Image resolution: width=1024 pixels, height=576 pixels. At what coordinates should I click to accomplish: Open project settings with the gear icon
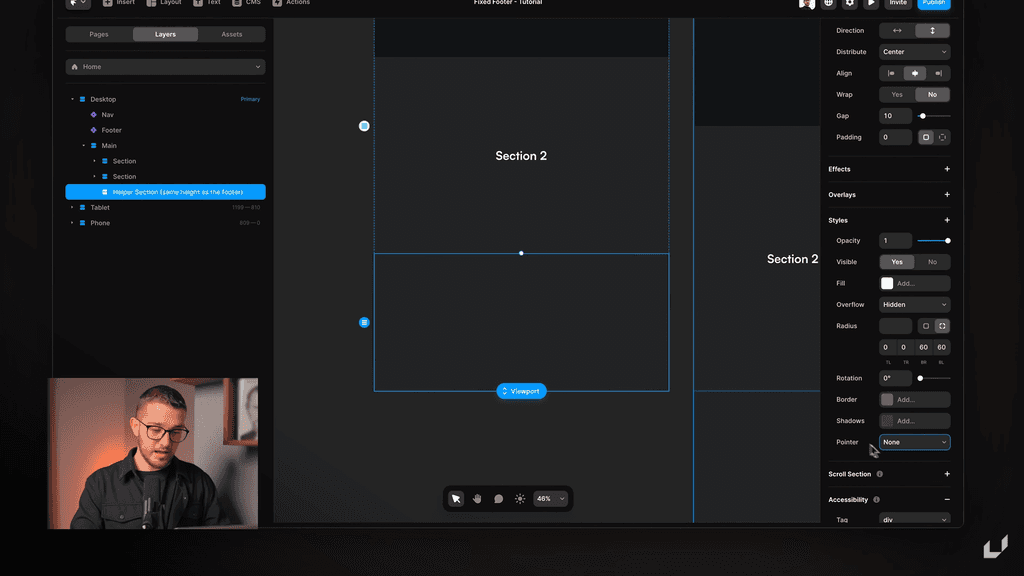pos(852,4)
